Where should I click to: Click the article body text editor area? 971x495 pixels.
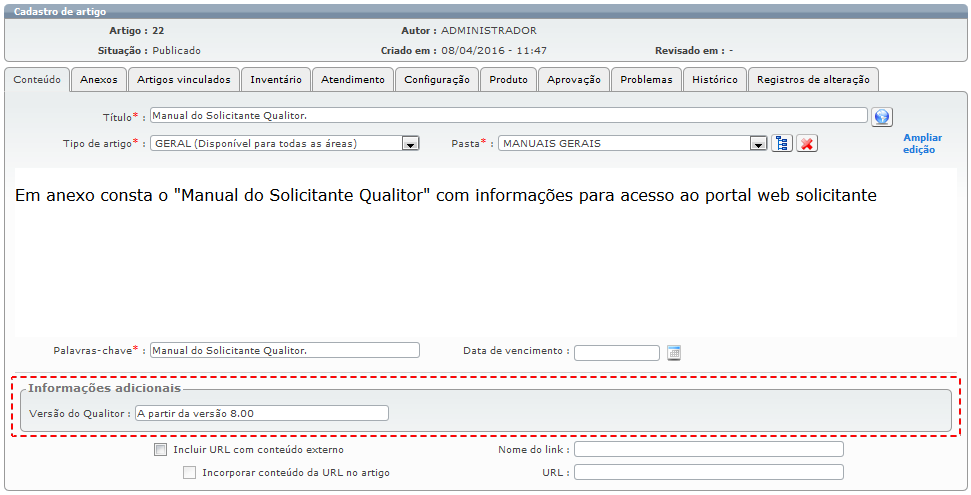pos(486,253)
